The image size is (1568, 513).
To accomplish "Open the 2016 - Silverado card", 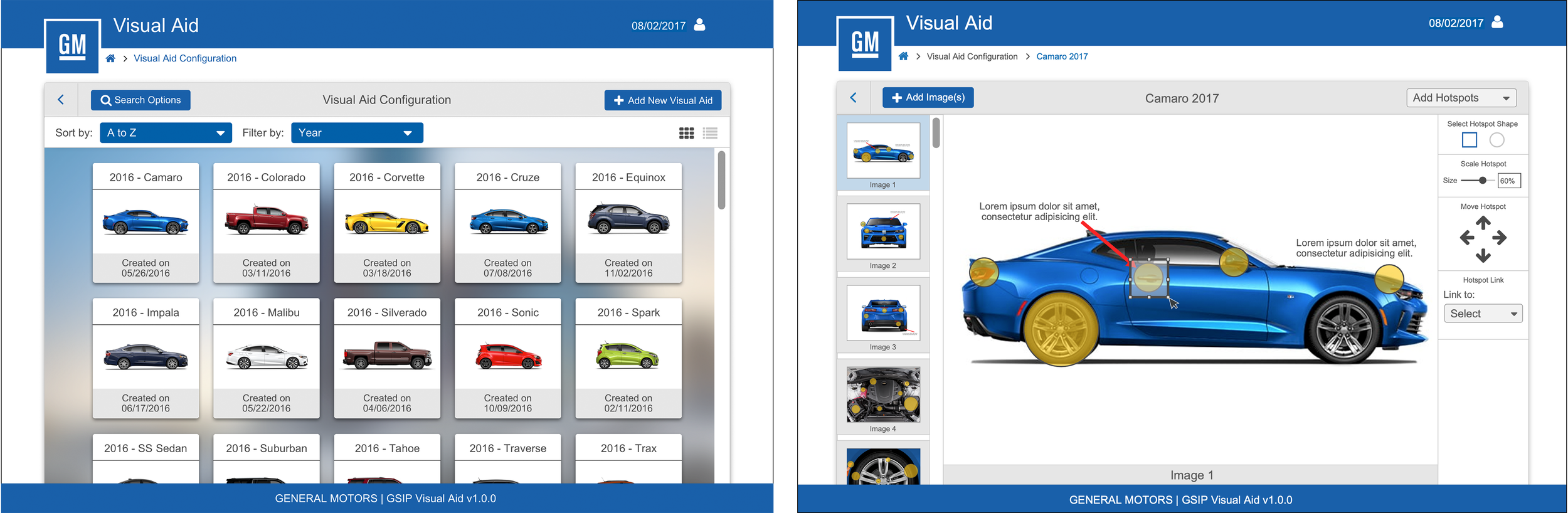I will [387, 358].
